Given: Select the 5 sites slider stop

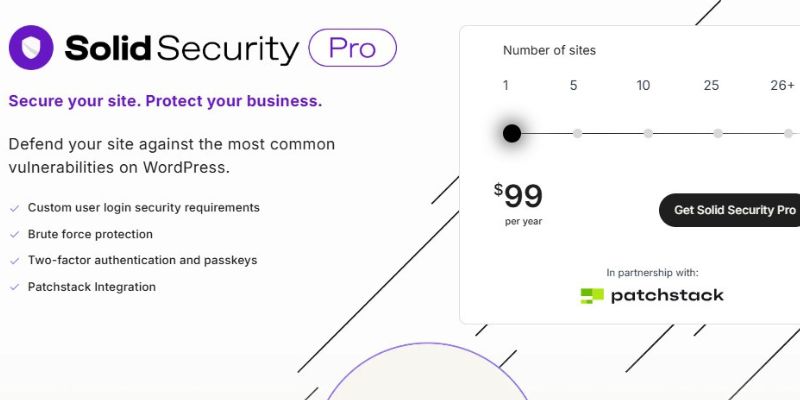Looking at the screenshot, I should pyautogui.click(x=577, y=133).
